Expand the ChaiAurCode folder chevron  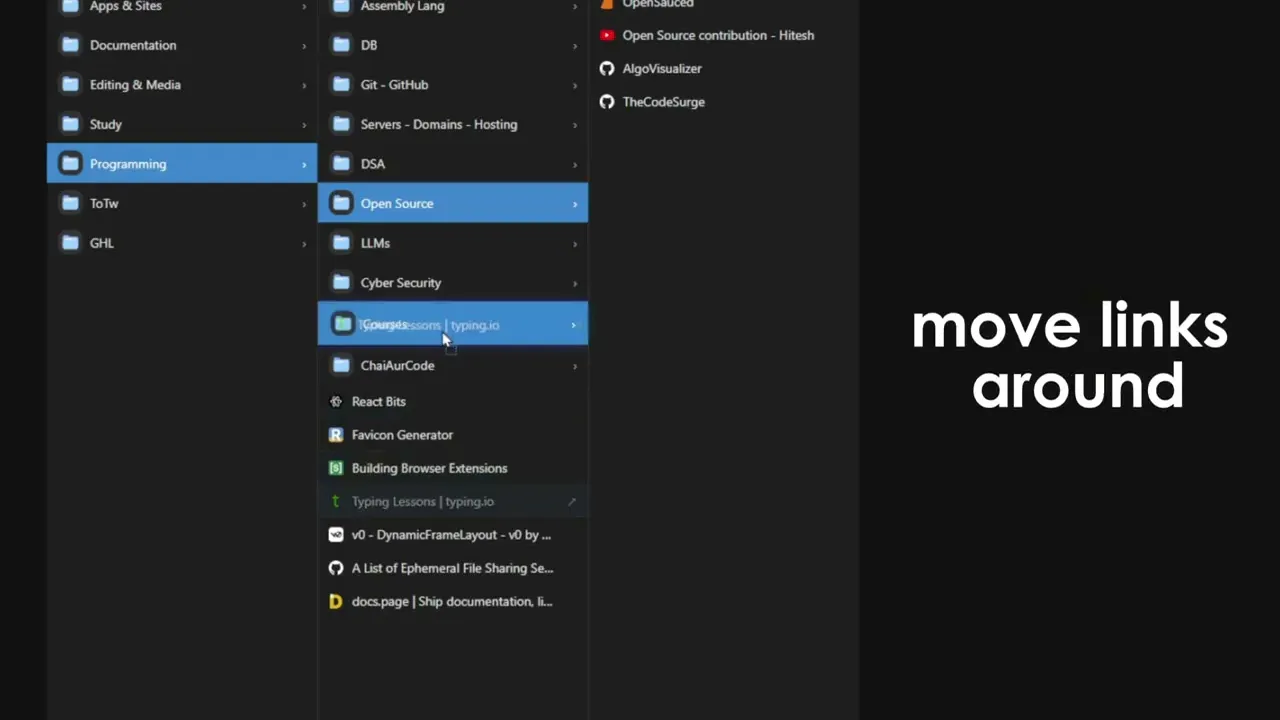575,366
